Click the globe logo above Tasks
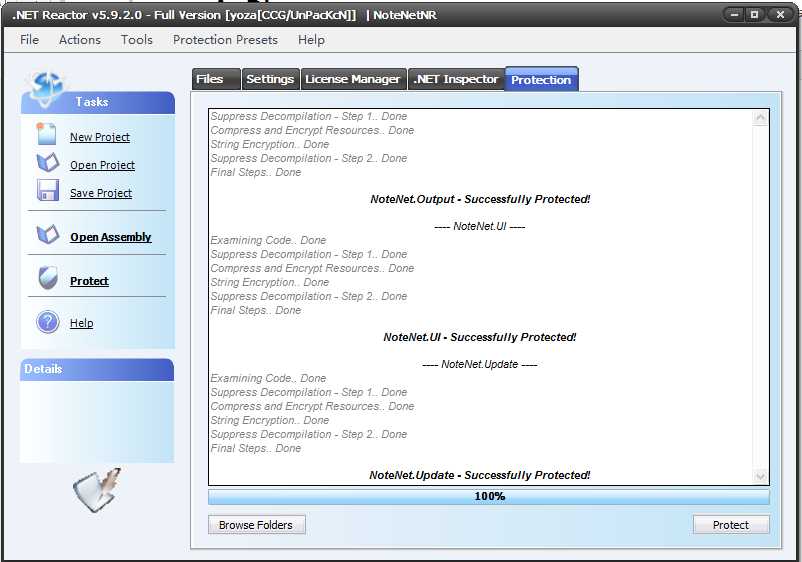802x562 pixels. click(46, 87)
